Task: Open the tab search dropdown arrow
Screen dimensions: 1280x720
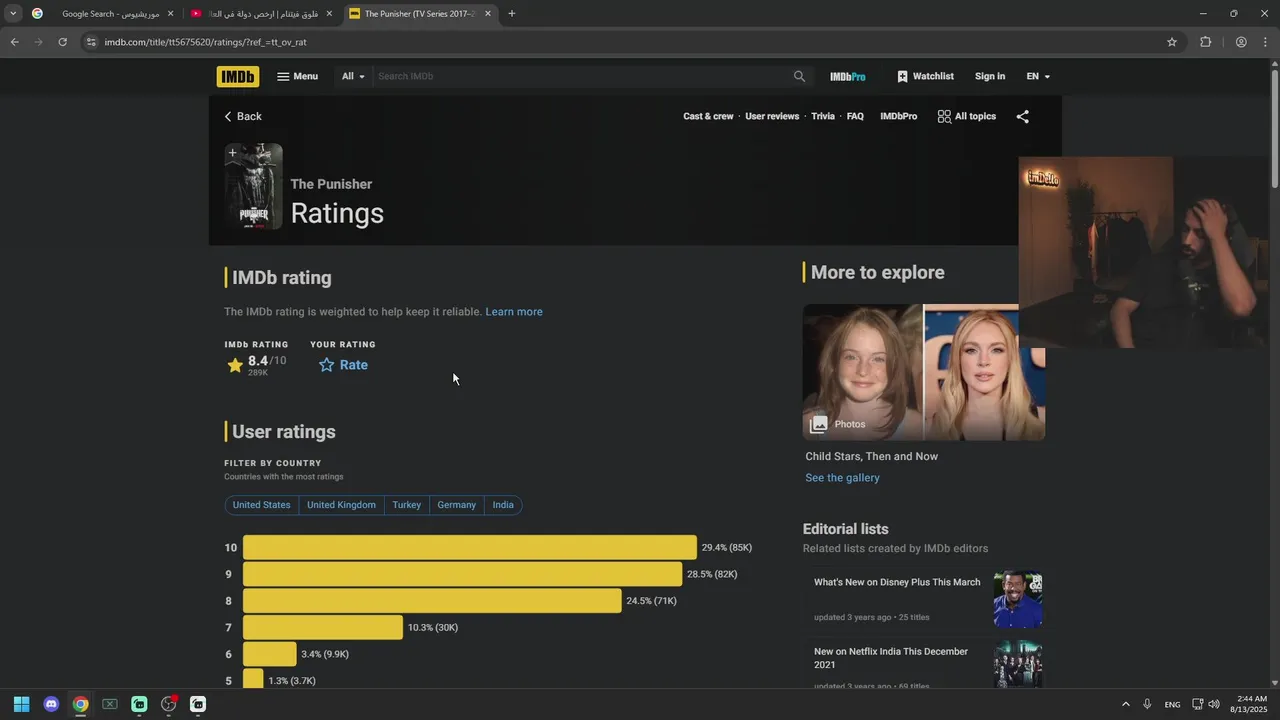Action: (x=12, y=14)
